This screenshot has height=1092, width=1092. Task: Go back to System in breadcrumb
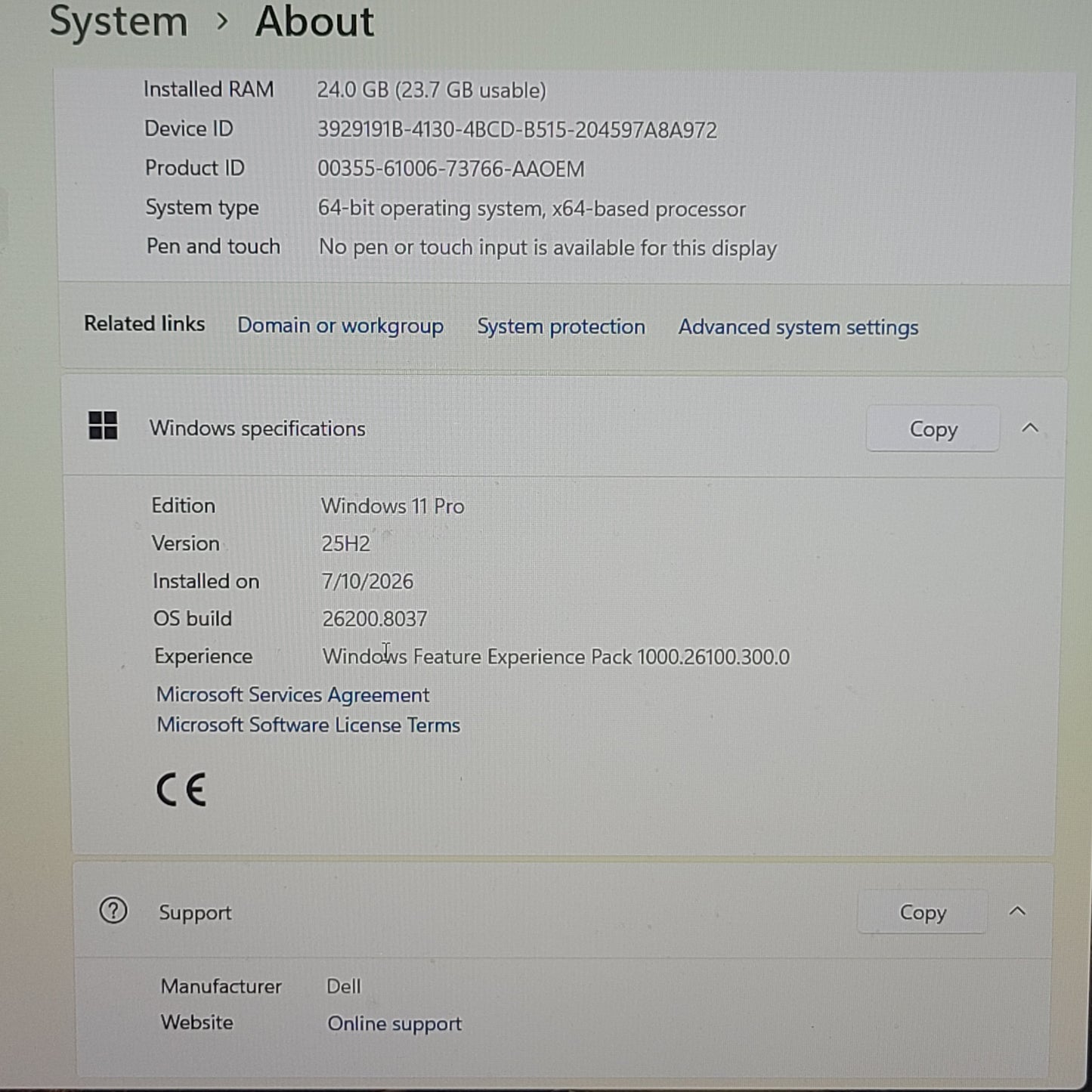pyautogui.click(x=119, y=21)
